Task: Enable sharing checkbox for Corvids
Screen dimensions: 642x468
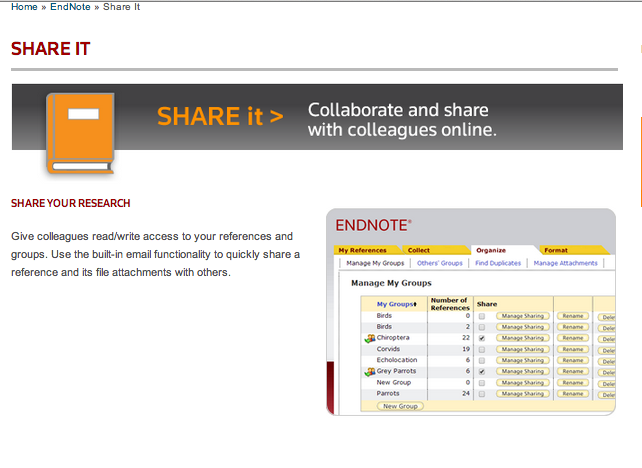Action: coord(482,350)
